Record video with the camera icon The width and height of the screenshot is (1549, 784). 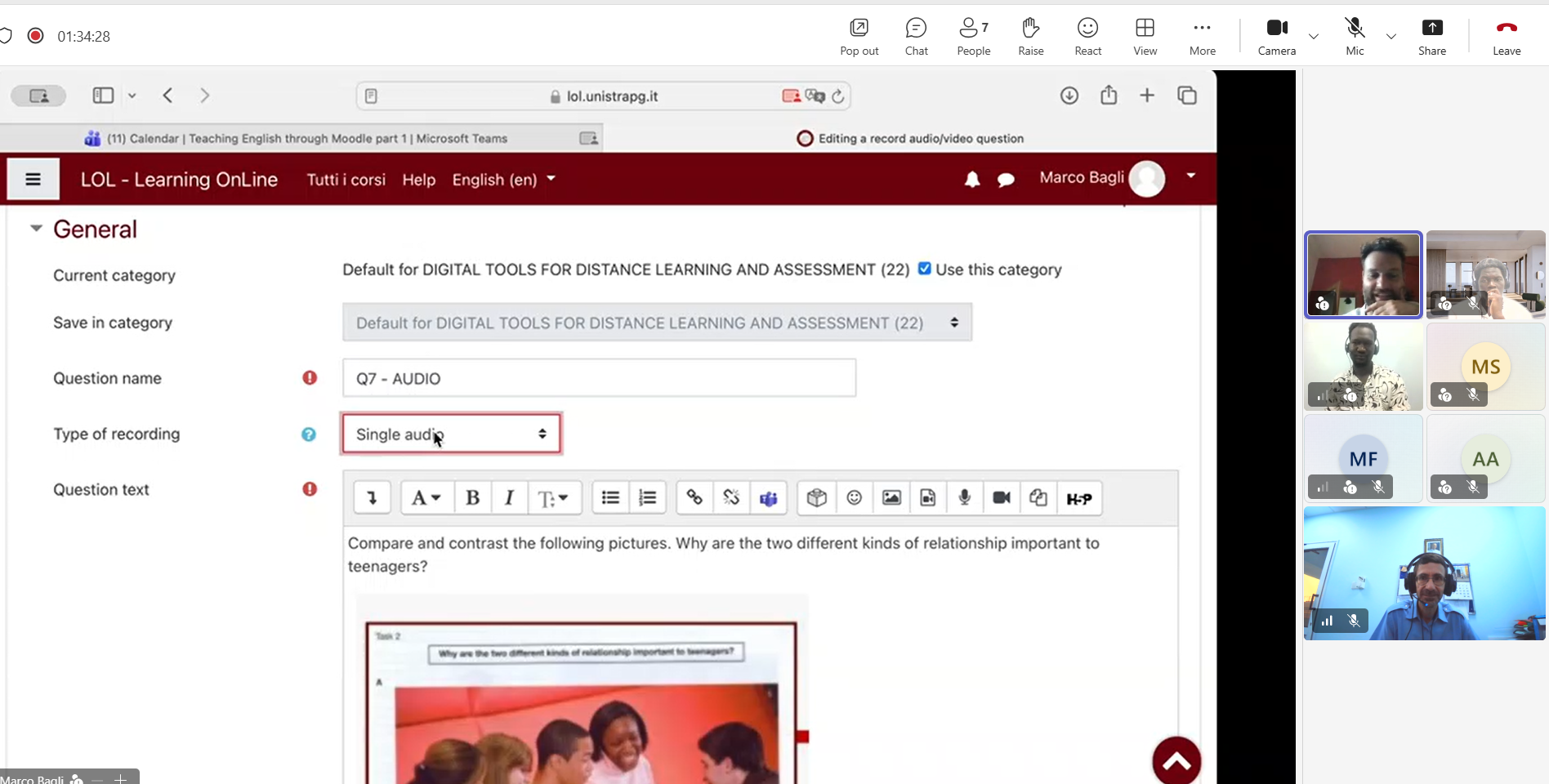pos(1002,498)
